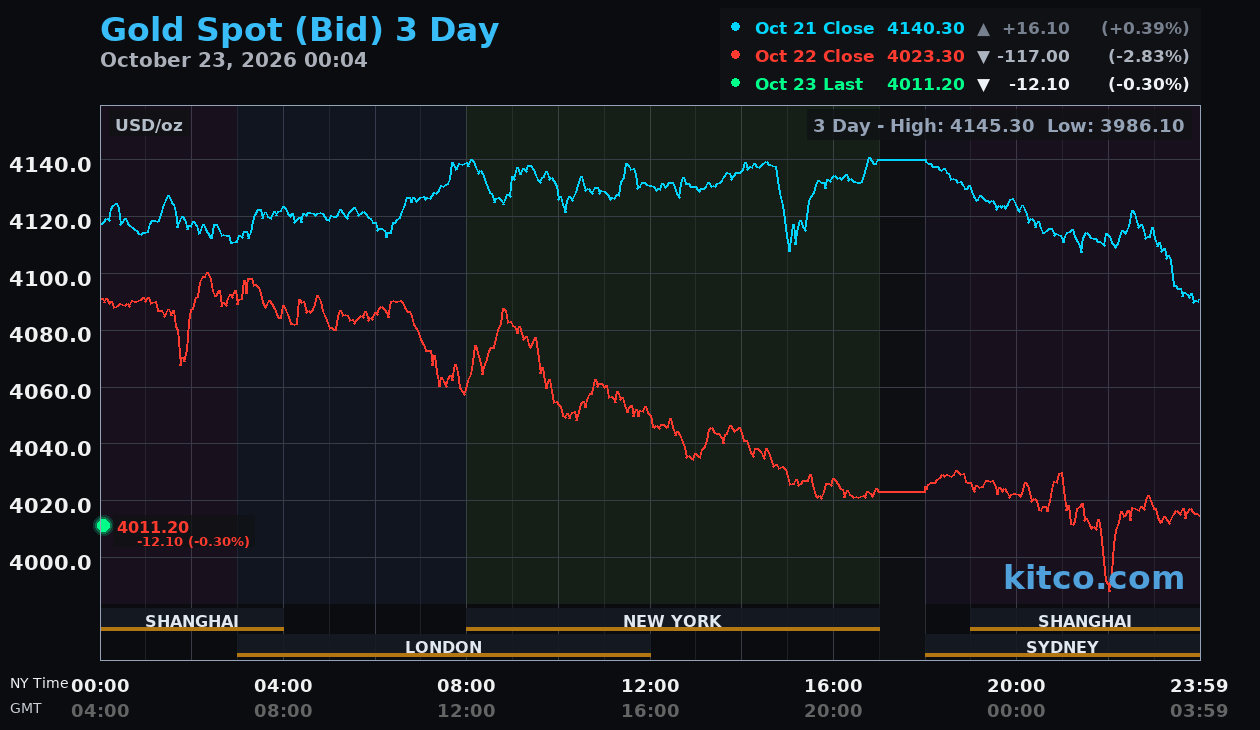Click the green Oct 23 legend dot

click(736, 84)
